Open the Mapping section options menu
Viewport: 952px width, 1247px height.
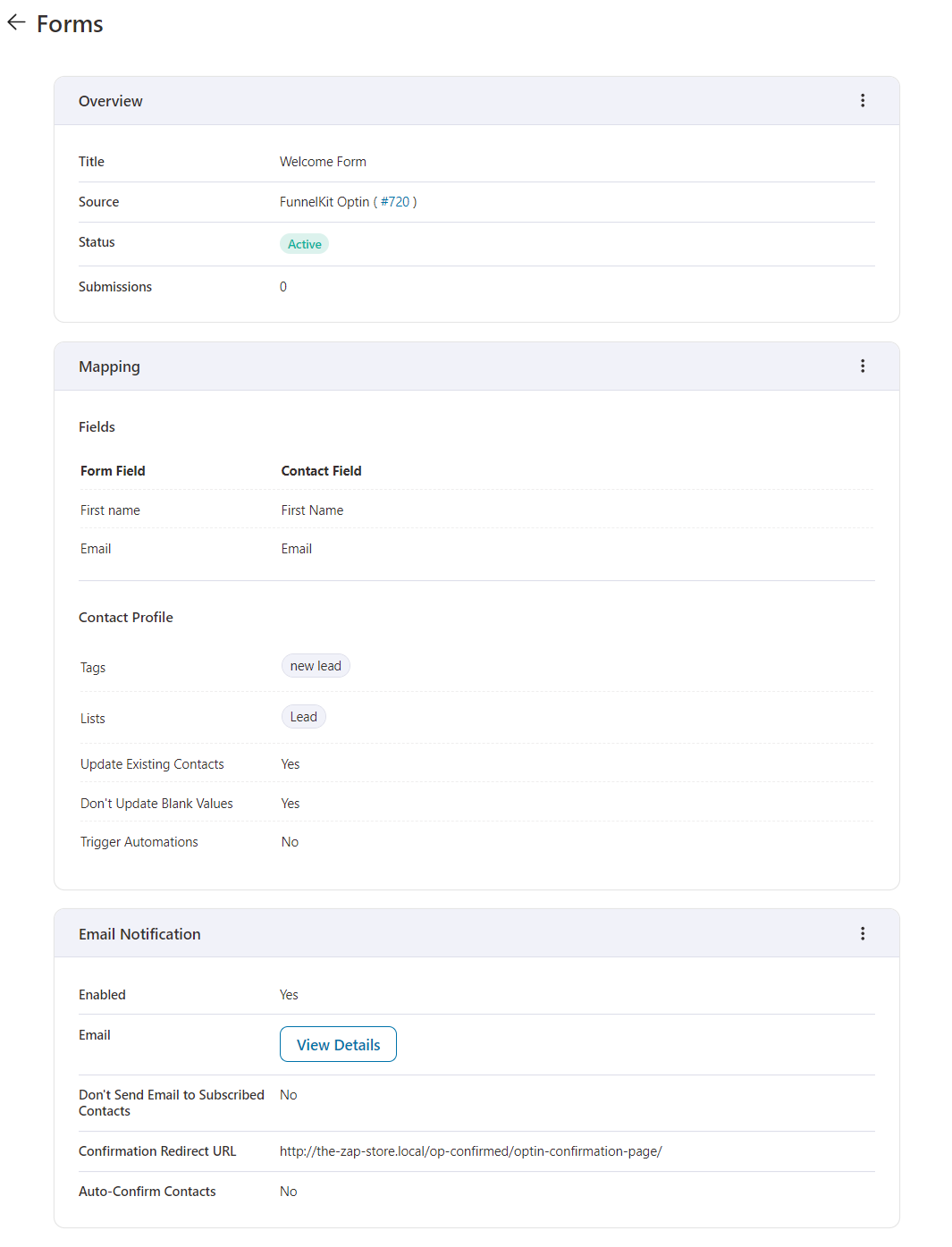pos(863,366)
